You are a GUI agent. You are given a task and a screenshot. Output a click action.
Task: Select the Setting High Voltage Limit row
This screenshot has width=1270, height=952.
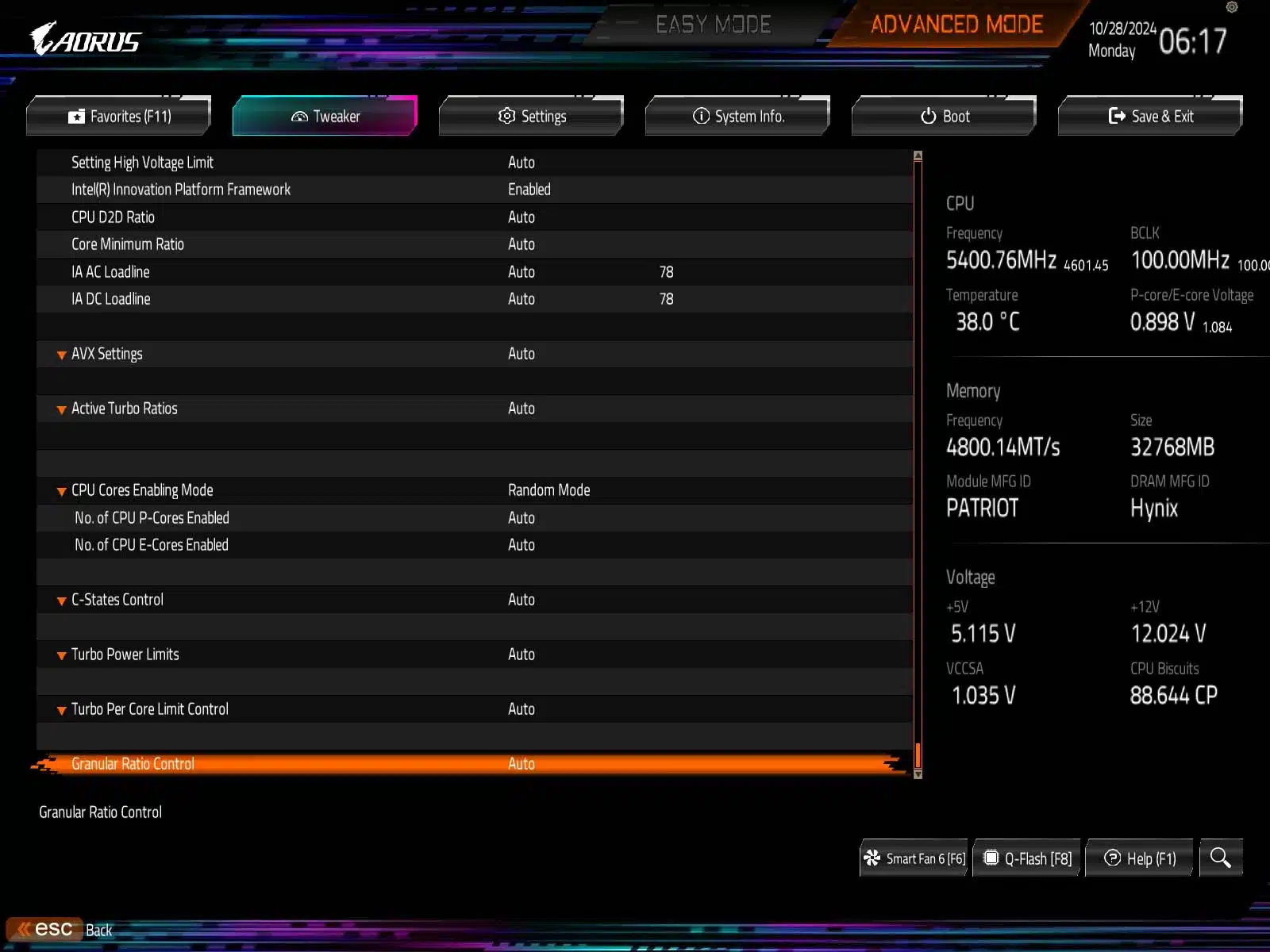pos(475,163)
